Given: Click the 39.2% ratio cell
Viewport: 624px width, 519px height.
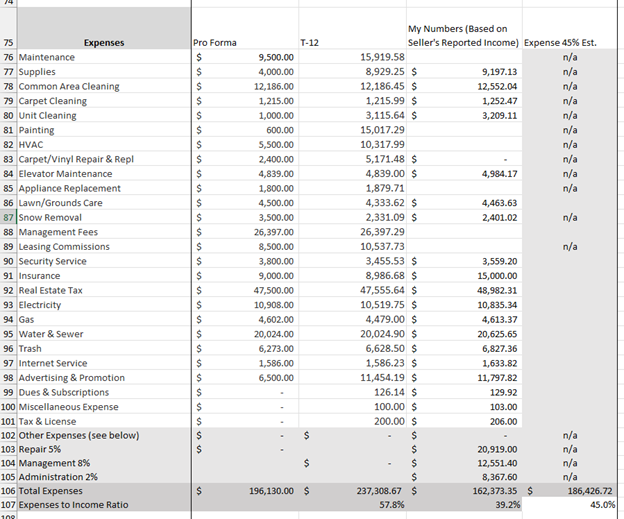Looking at the screenshot, I should [464, 505].
